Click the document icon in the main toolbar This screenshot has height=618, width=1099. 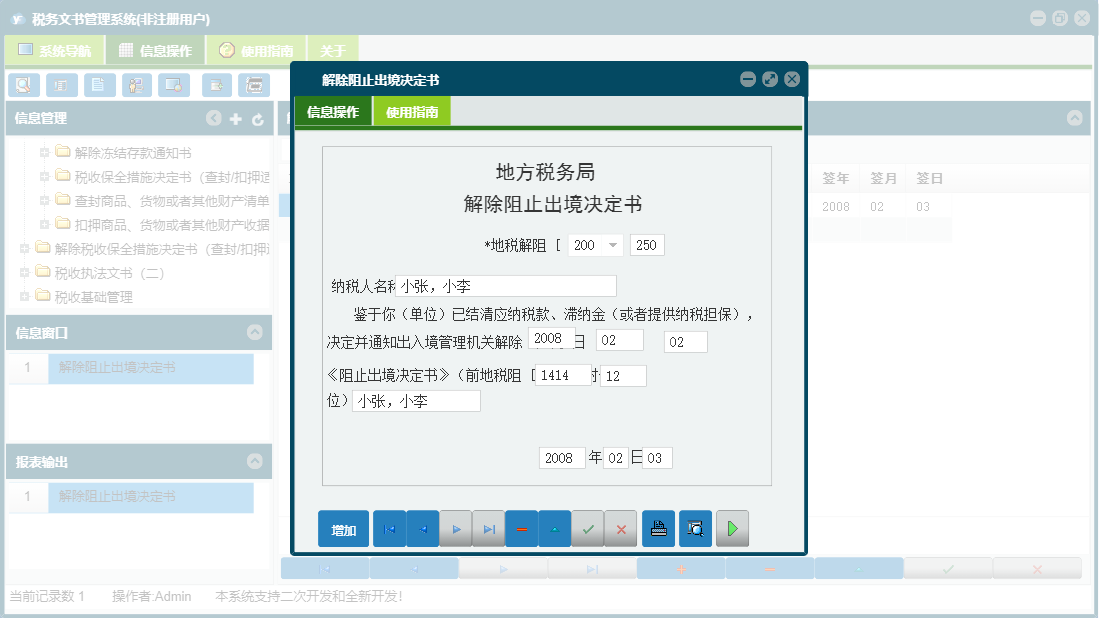(x=97, y=85)
